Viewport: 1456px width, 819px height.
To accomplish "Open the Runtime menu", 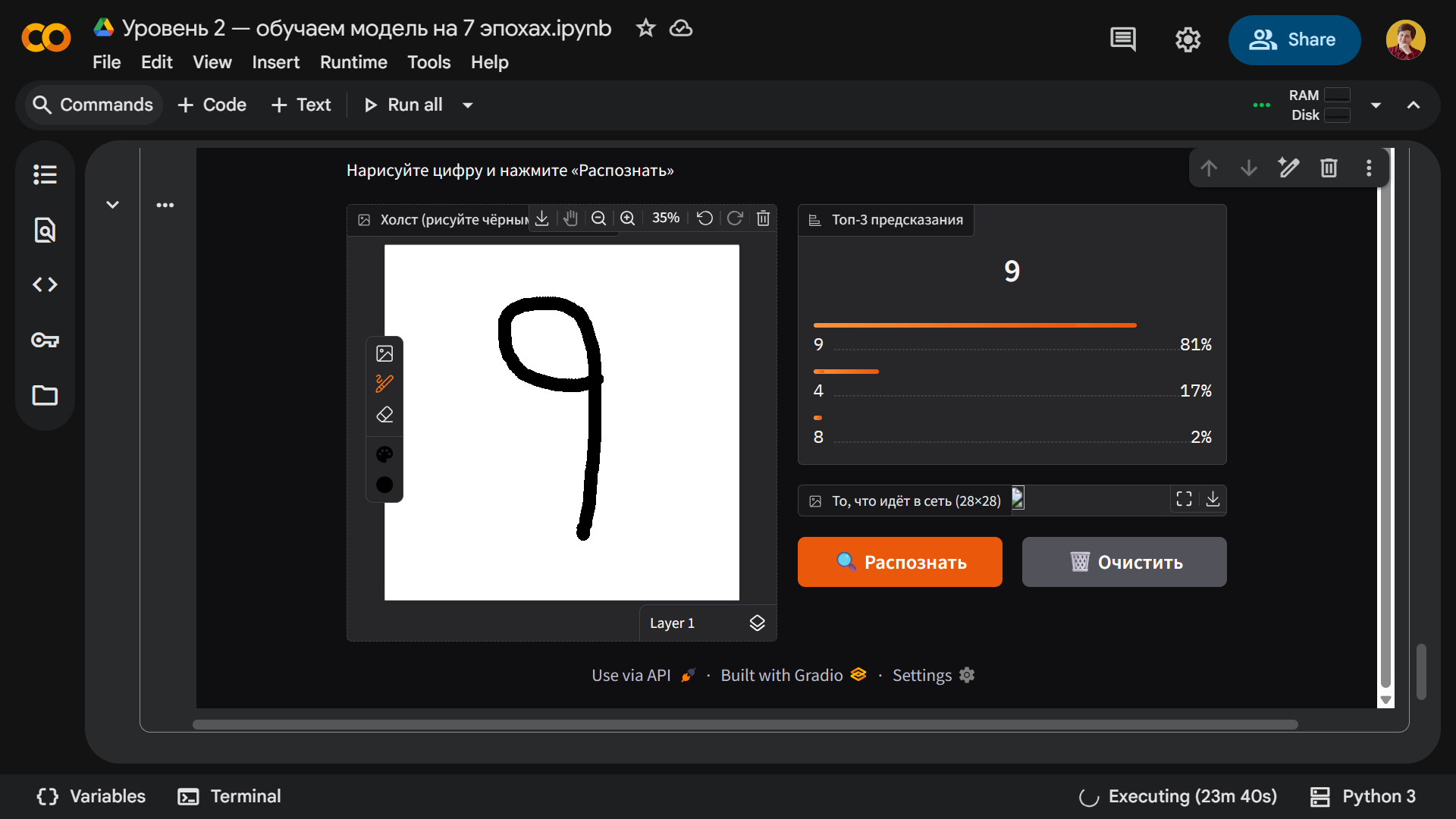I will pyautogui.click(x=353, y=62).
